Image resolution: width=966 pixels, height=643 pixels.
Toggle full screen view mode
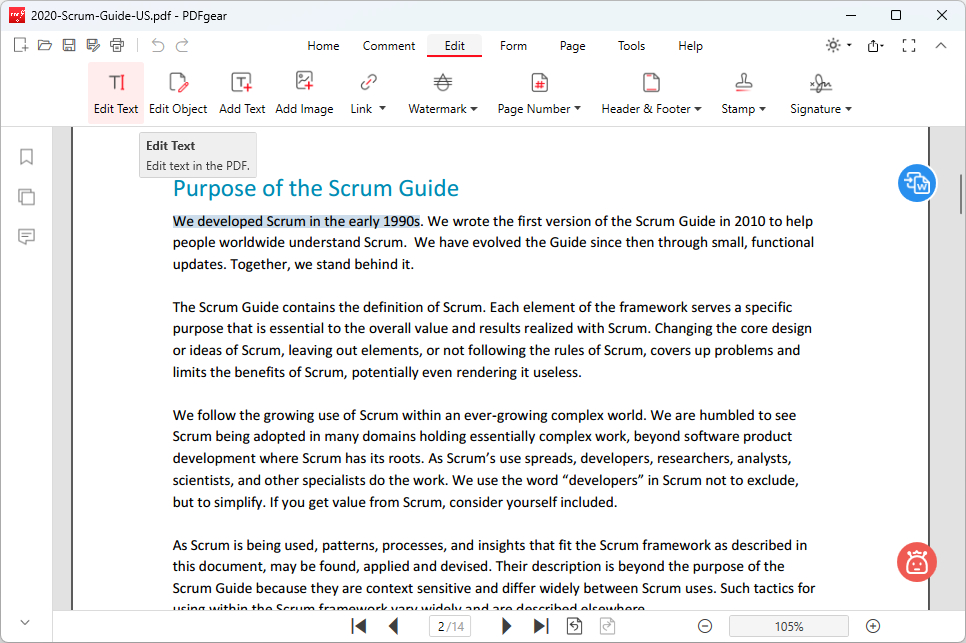tap(909, 45)
